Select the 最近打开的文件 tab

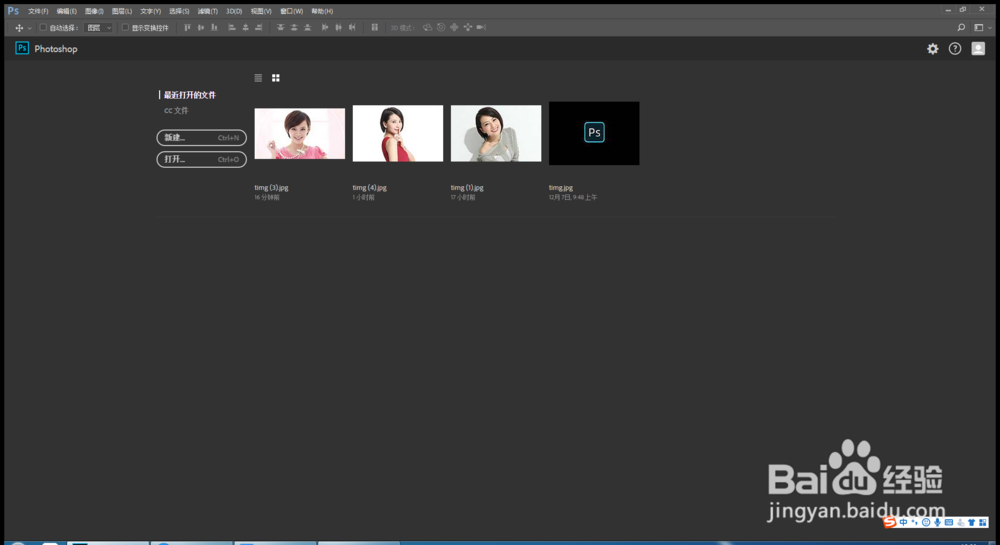pos(189,95)
